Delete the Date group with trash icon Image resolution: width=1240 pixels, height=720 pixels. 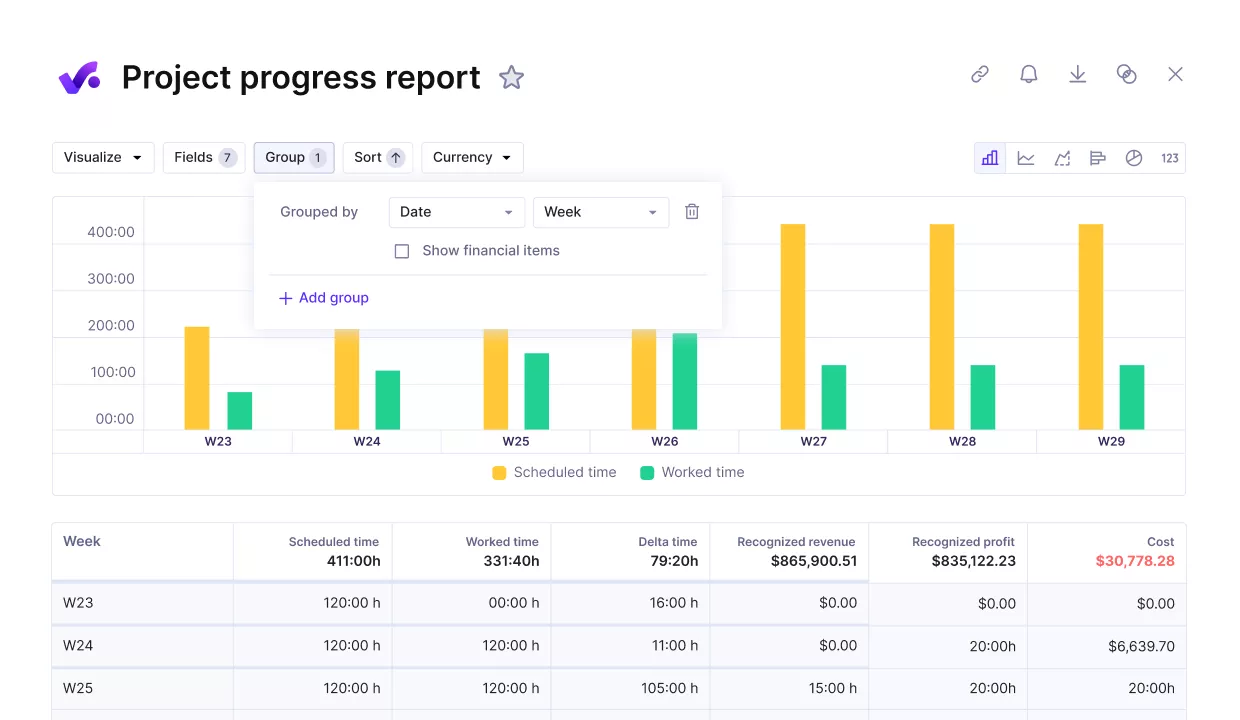691,211
